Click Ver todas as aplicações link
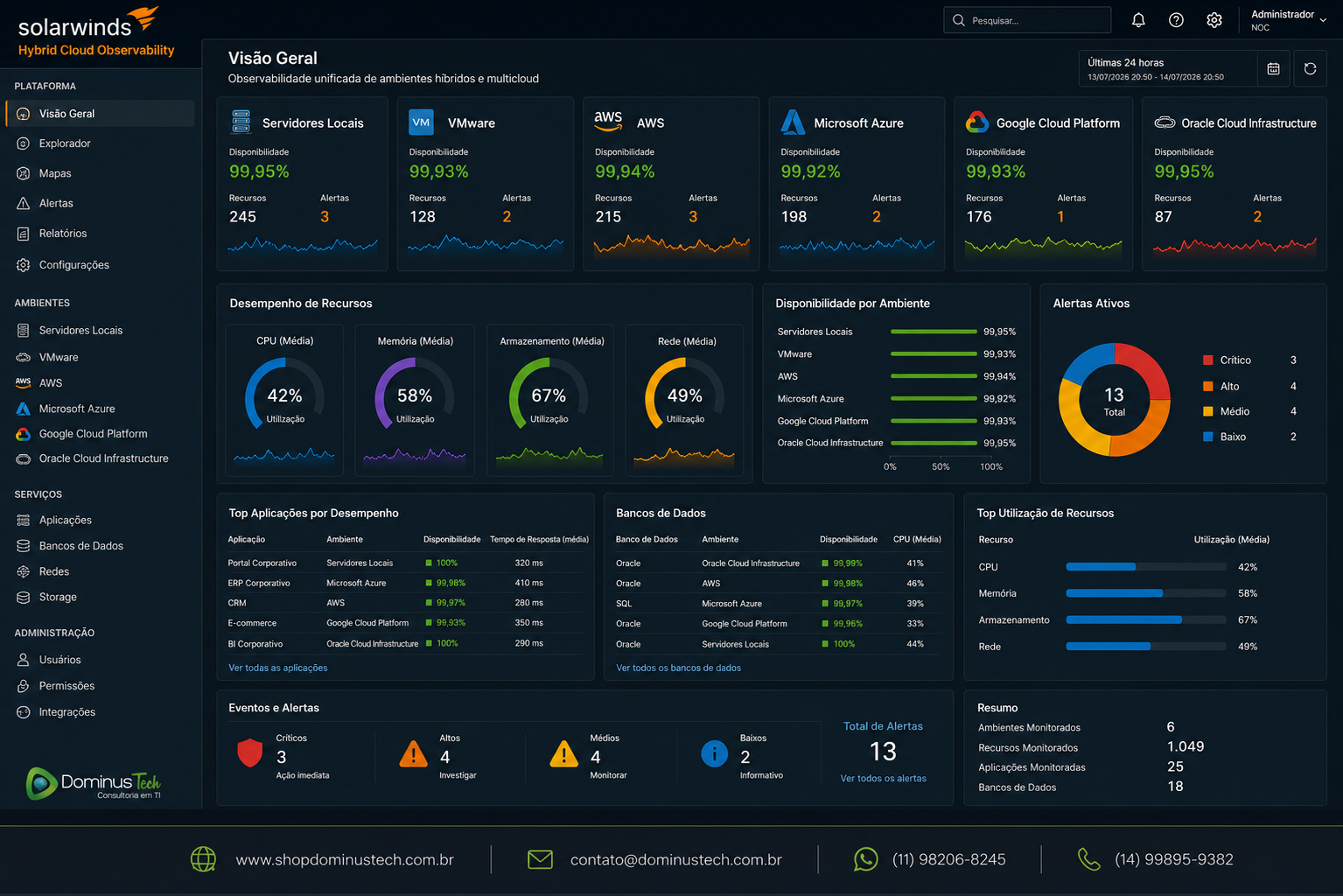 (x=278, y=668)
